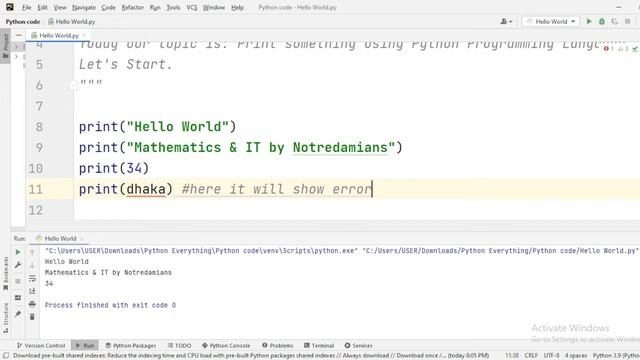Image resolution: width=640 pixels, height=360 pixels.
Task: Open the Window menu
Action: click(x=214, y=7)
